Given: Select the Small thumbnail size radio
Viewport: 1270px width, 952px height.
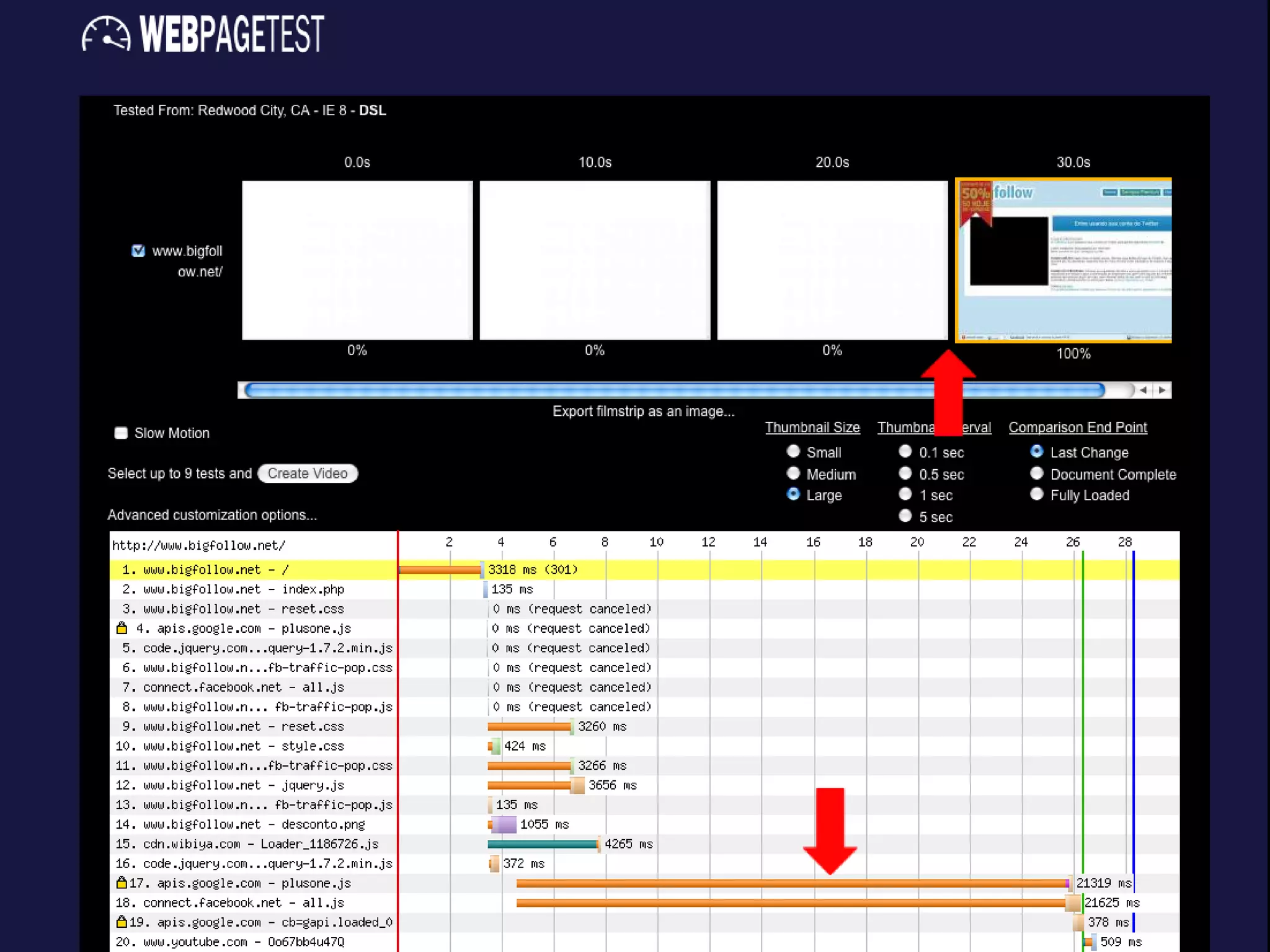Looking at the screenshot, I should pyautogui.click(x=793, y=451).
